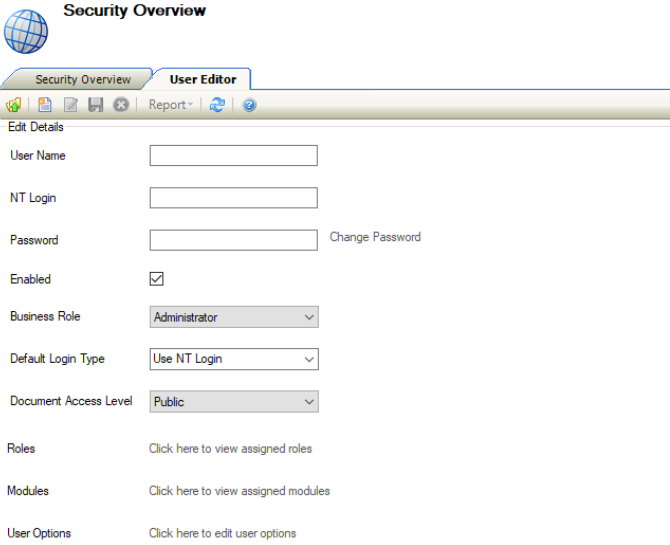Click the Refresh arrows icon

(217, 105)
